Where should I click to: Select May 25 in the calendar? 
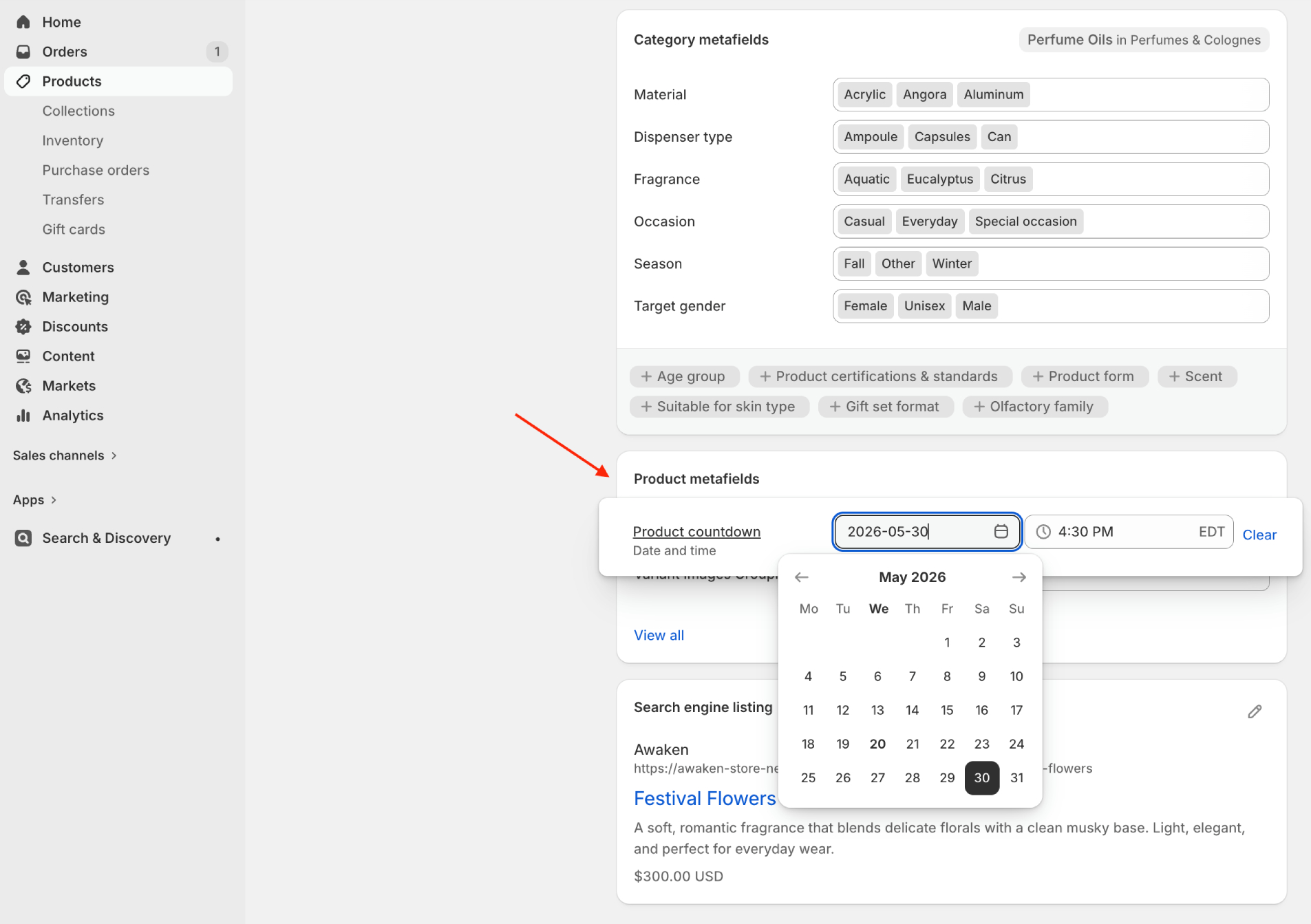tap(808, 777)
